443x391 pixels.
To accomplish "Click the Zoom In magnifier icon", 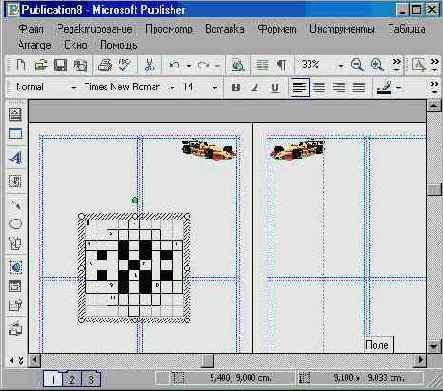I will click(x=377, y=65).
